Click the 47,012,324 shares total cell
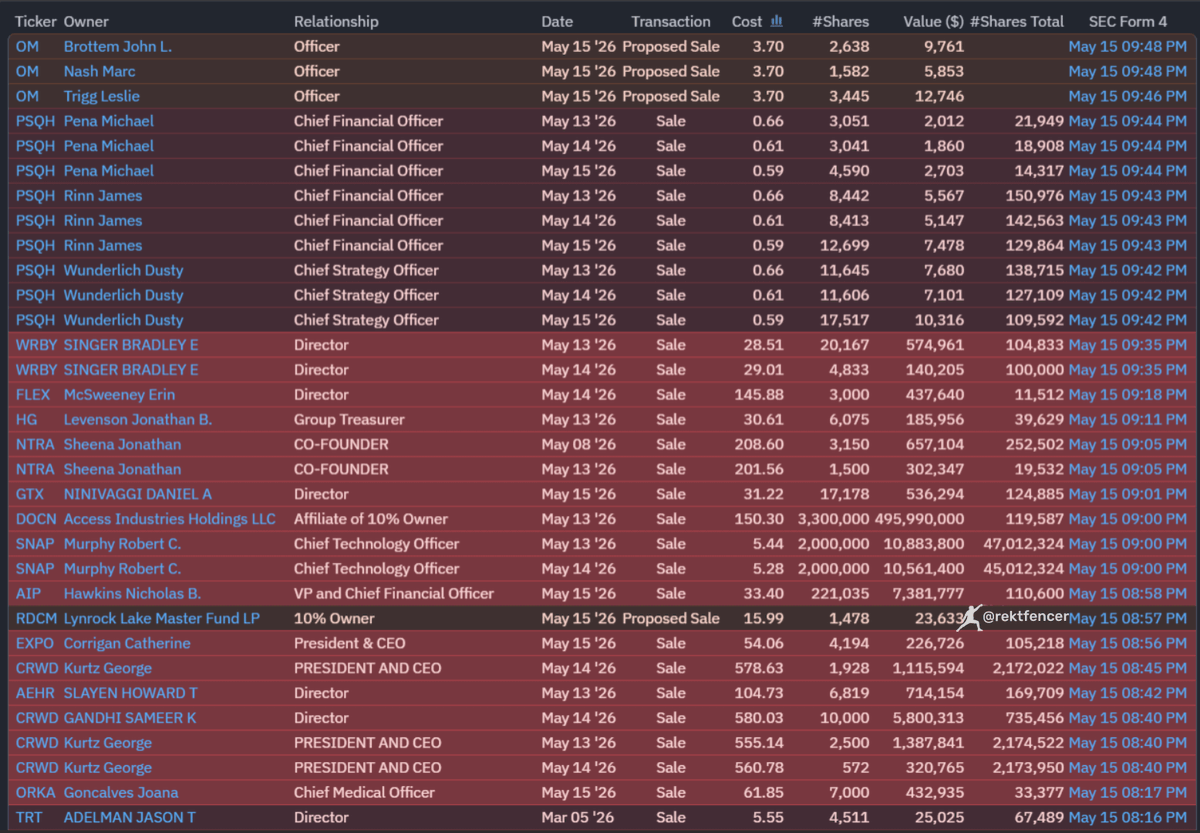Screen dimensions: 1200x833 pos(1023,544)
